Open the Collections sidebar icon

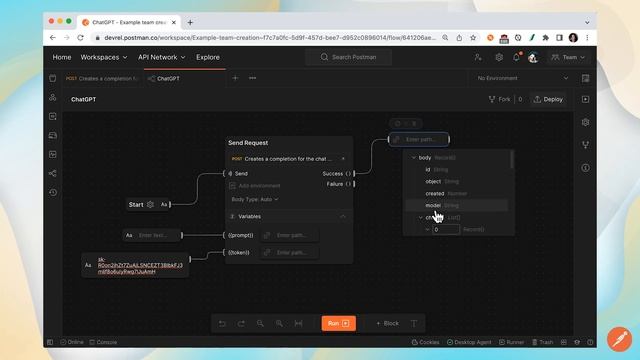(53, 78)
